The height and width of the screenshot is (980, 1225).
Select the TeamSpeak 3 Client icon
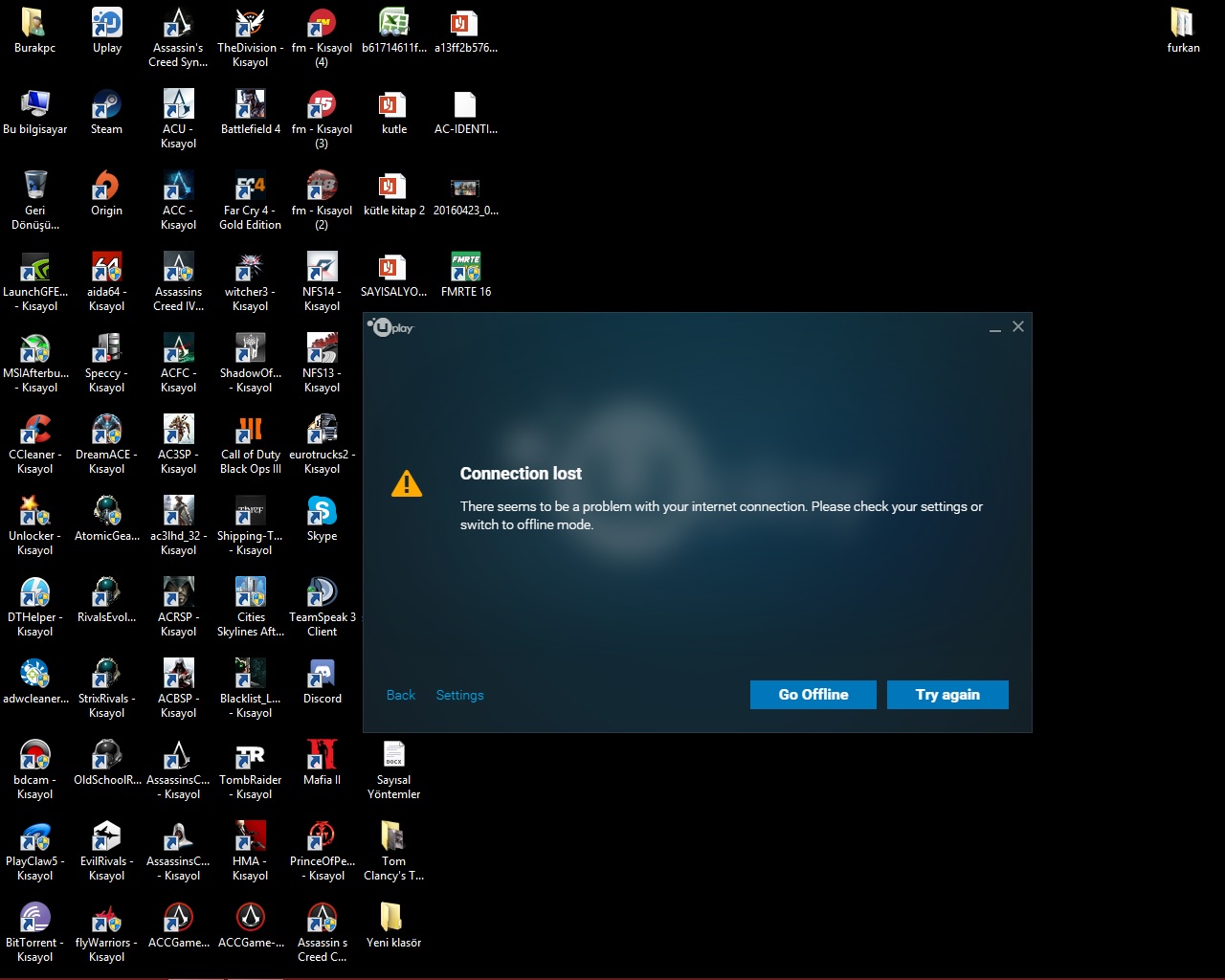coord(322,593)
